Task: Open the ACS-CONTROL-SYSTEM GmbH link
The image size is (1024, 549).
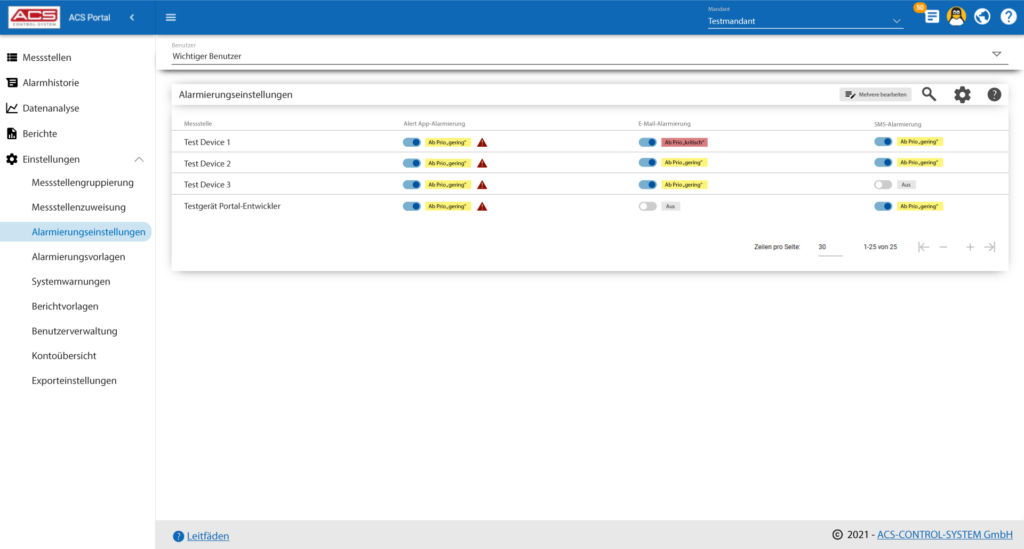Action: click(944, 535)
